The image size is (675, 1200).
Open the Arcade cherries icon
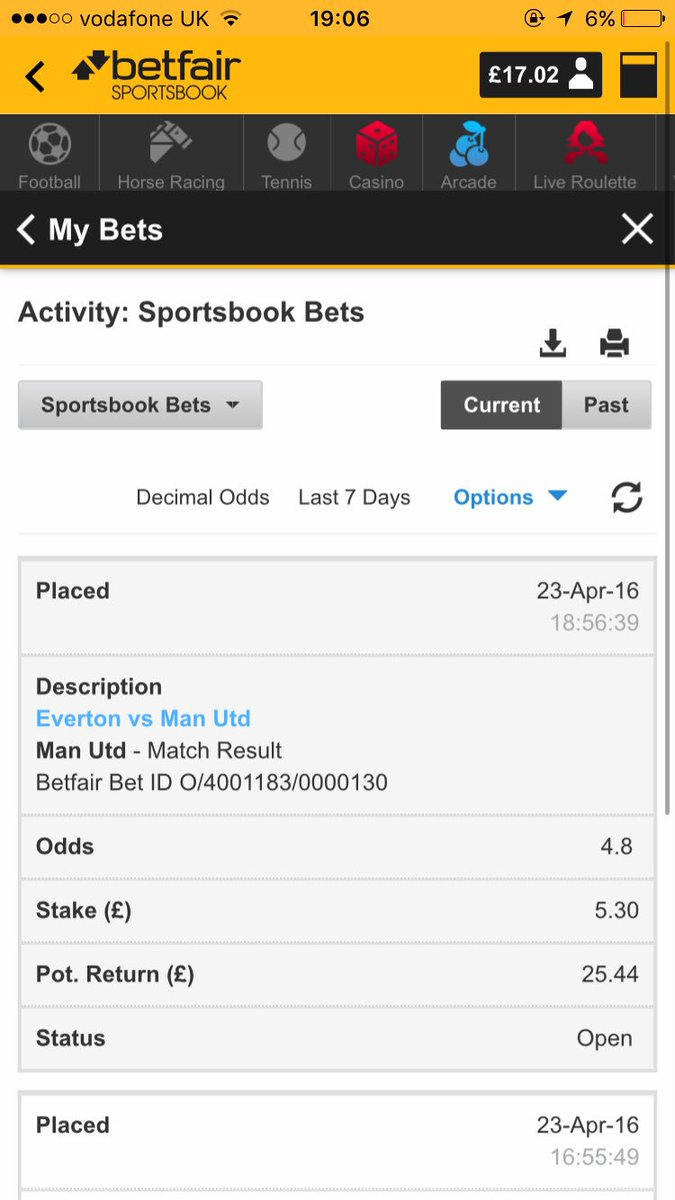click(468, 144)
